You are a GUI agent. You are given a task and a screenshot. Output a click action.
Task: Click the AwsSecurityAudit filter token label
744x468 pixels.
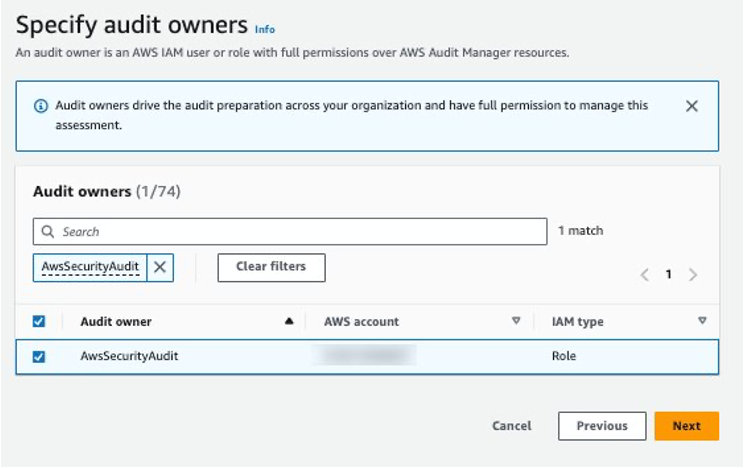coord(90,268)
